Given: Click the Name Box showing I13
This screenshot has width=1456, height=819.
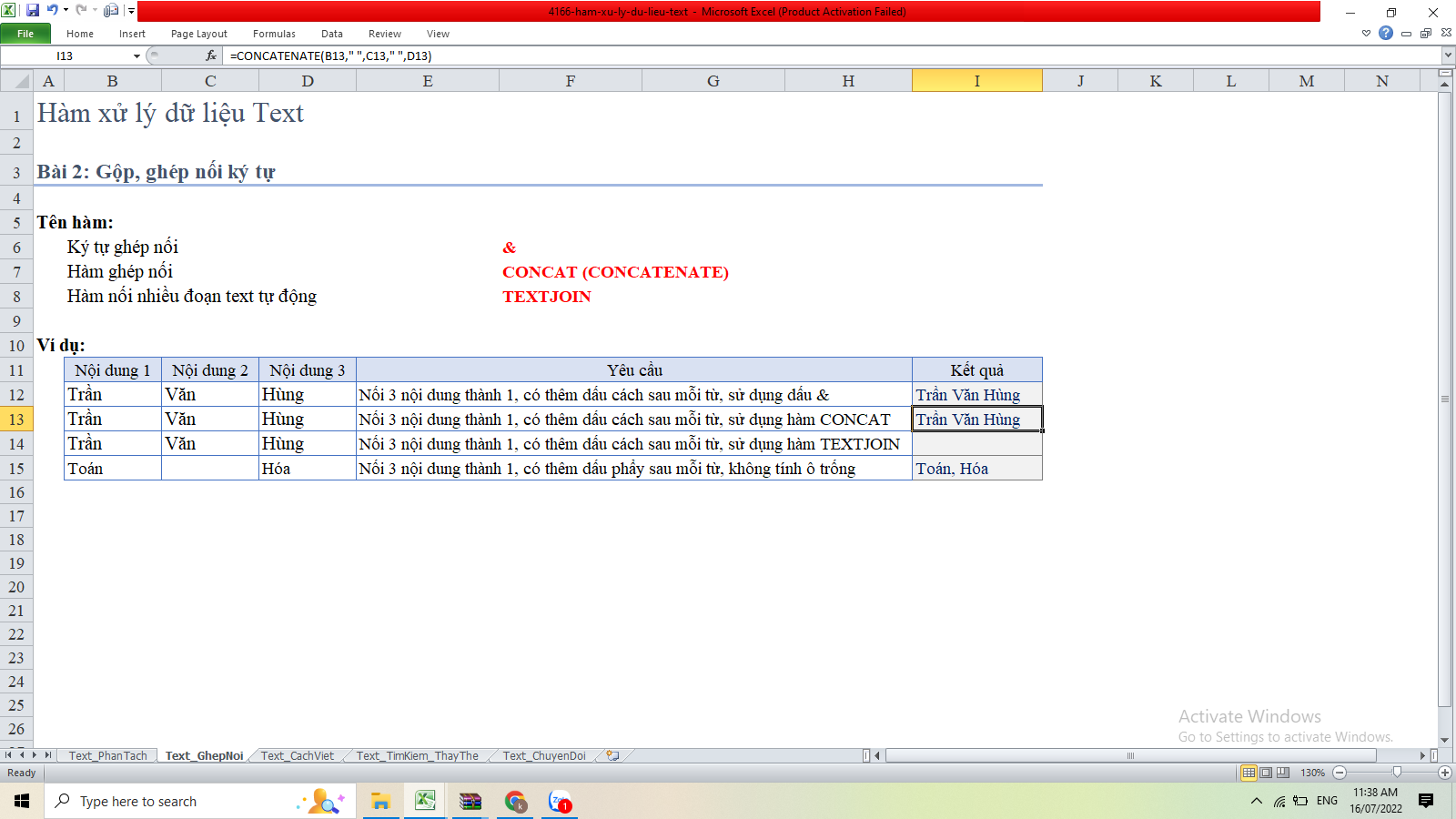Looking at the screenshot, I should [66, 56].
